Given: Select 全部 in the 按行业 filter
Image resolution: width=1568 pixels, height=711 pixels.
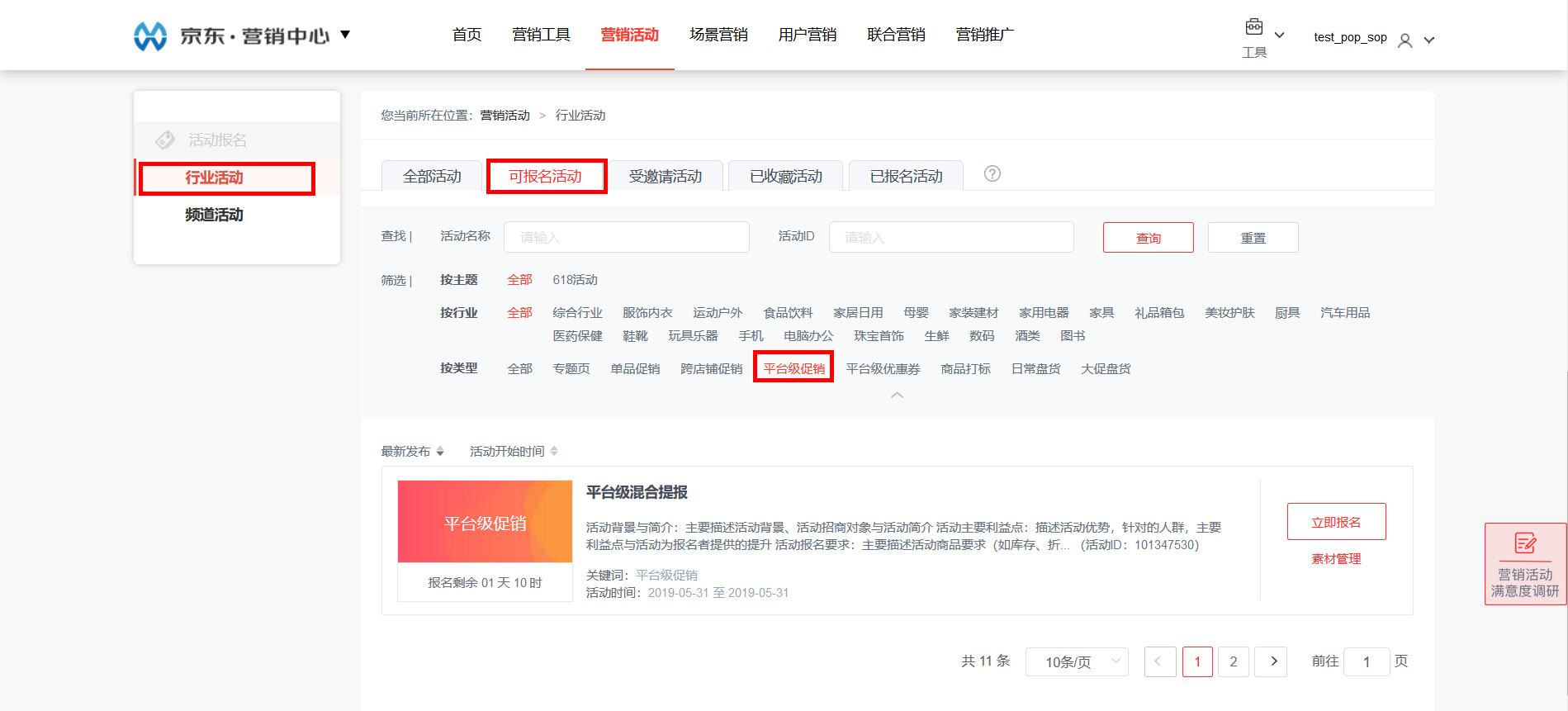Looking at the screenshot, I should coord(519,313).
